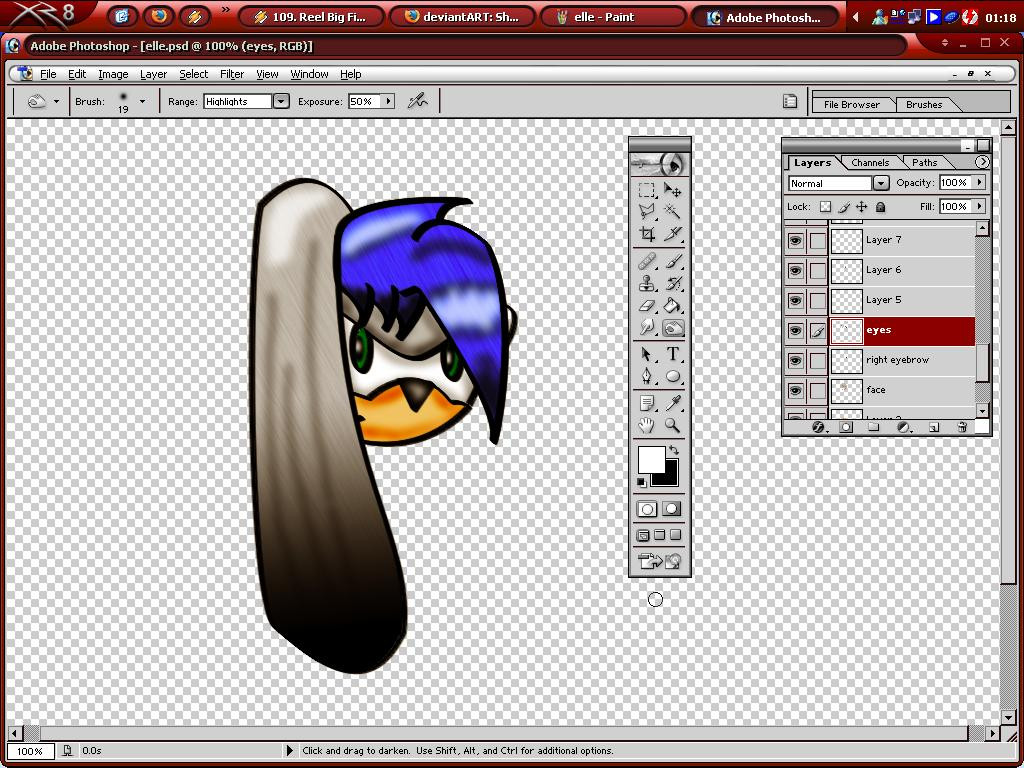This screenshot has width=1024, height=768.
Task: Open the File Browser palette tab
Action: point(852,104)
